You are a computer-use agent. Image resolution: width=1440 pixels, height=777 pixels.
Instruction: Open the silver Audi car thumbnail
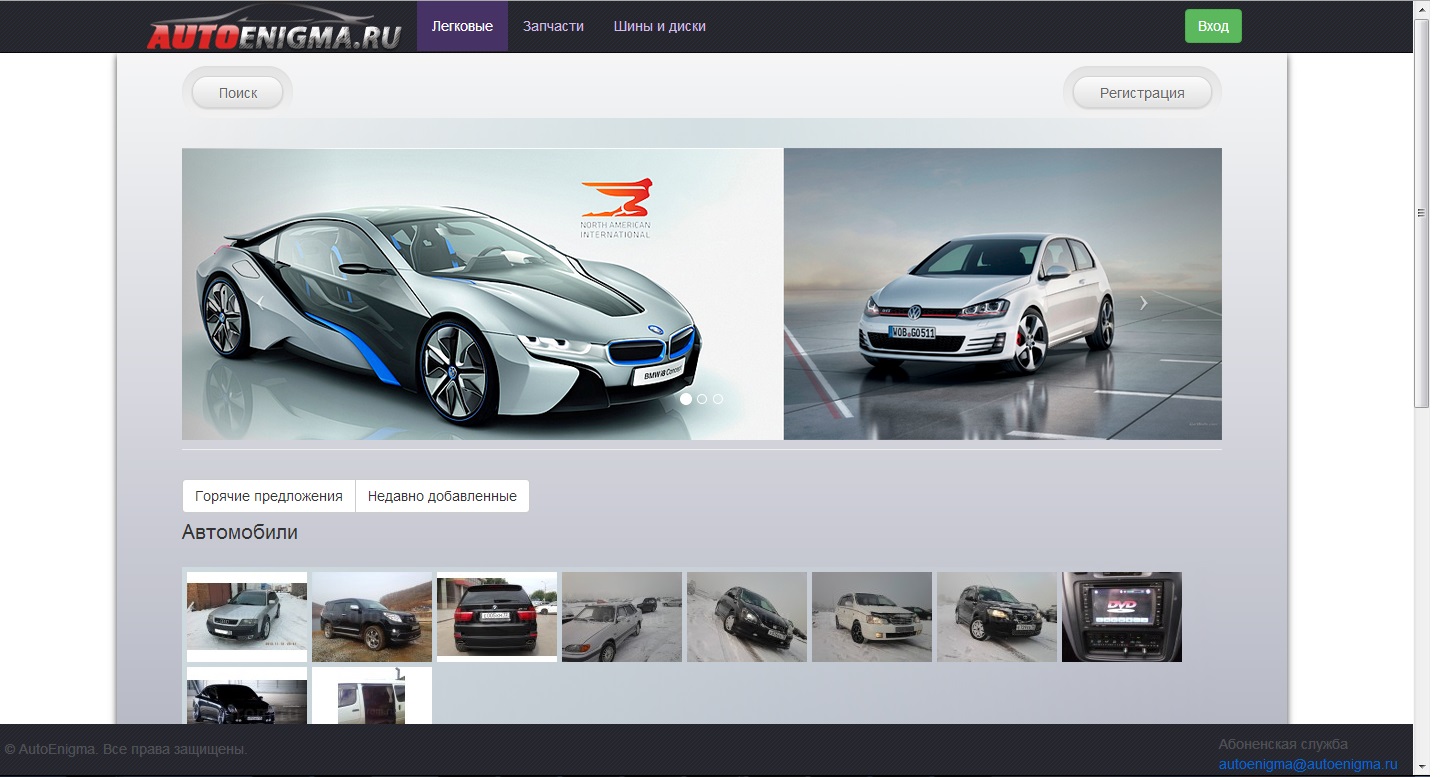247,617
